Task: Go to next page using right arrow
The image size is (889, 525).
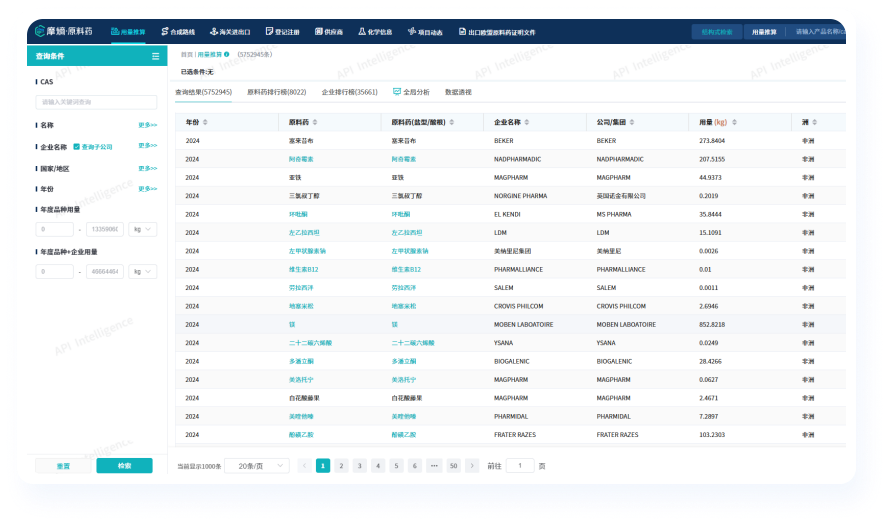Action: pos(474,465)
